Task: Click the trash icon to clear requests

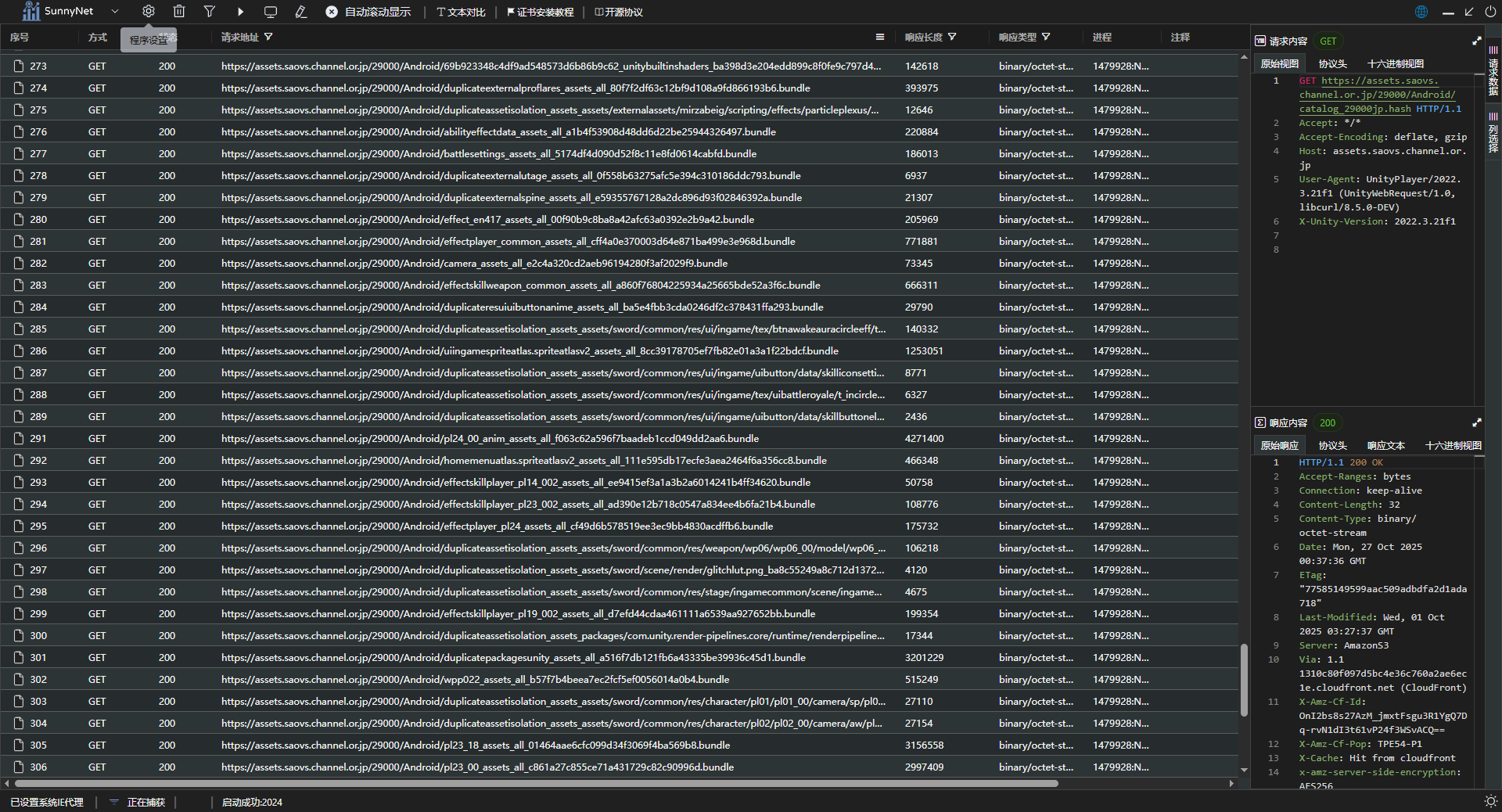Action: click(x=179, y=12)
